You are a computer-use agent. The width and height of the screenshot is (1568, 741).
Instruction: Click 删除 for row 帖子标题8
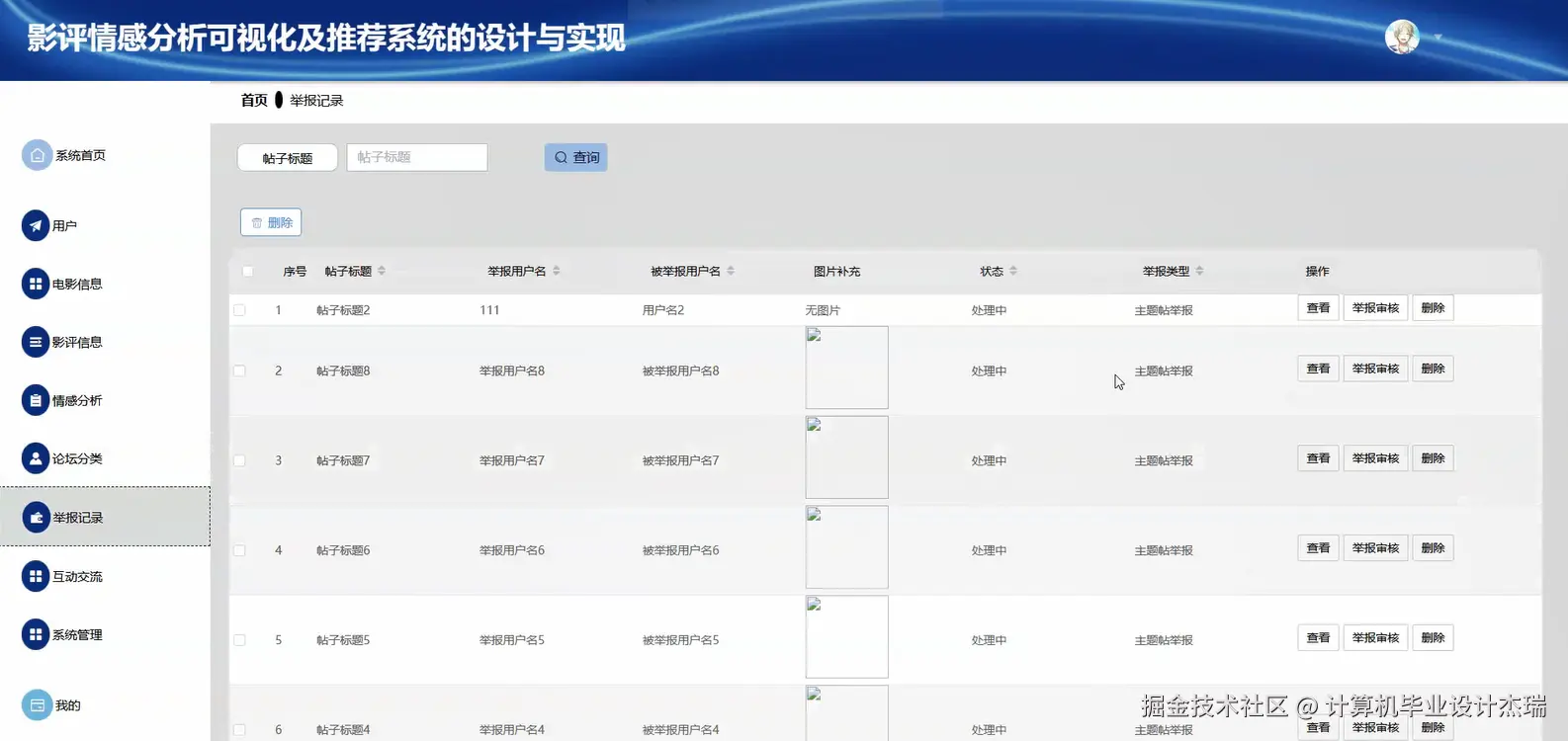pyautogui.click(x=1433, y=369)
